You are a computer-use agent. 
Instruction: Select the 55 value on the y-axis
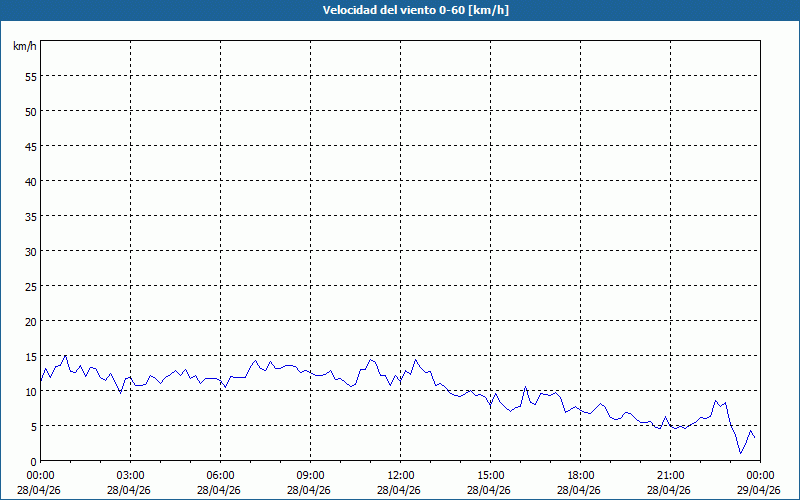pyautogui.click(x=30, y=76)
